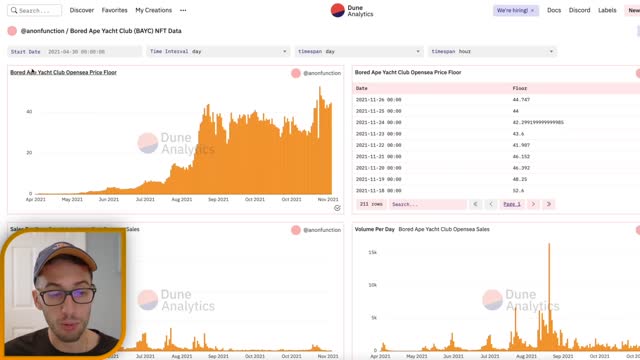Image resolution: width=640 pixels, height=360 pixels.
Task: Go to last page of floor table
Action: click(x=549, y=204)
